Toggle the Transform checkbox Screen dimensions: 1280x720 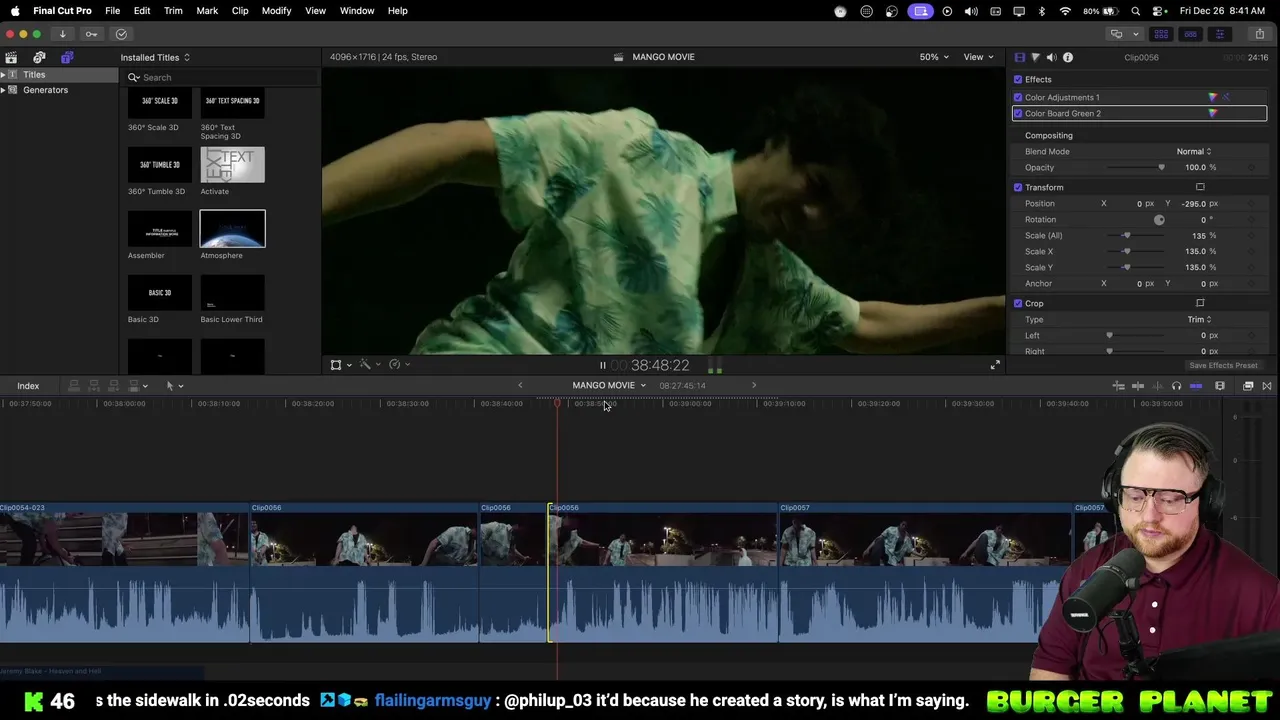[1018, 187]
